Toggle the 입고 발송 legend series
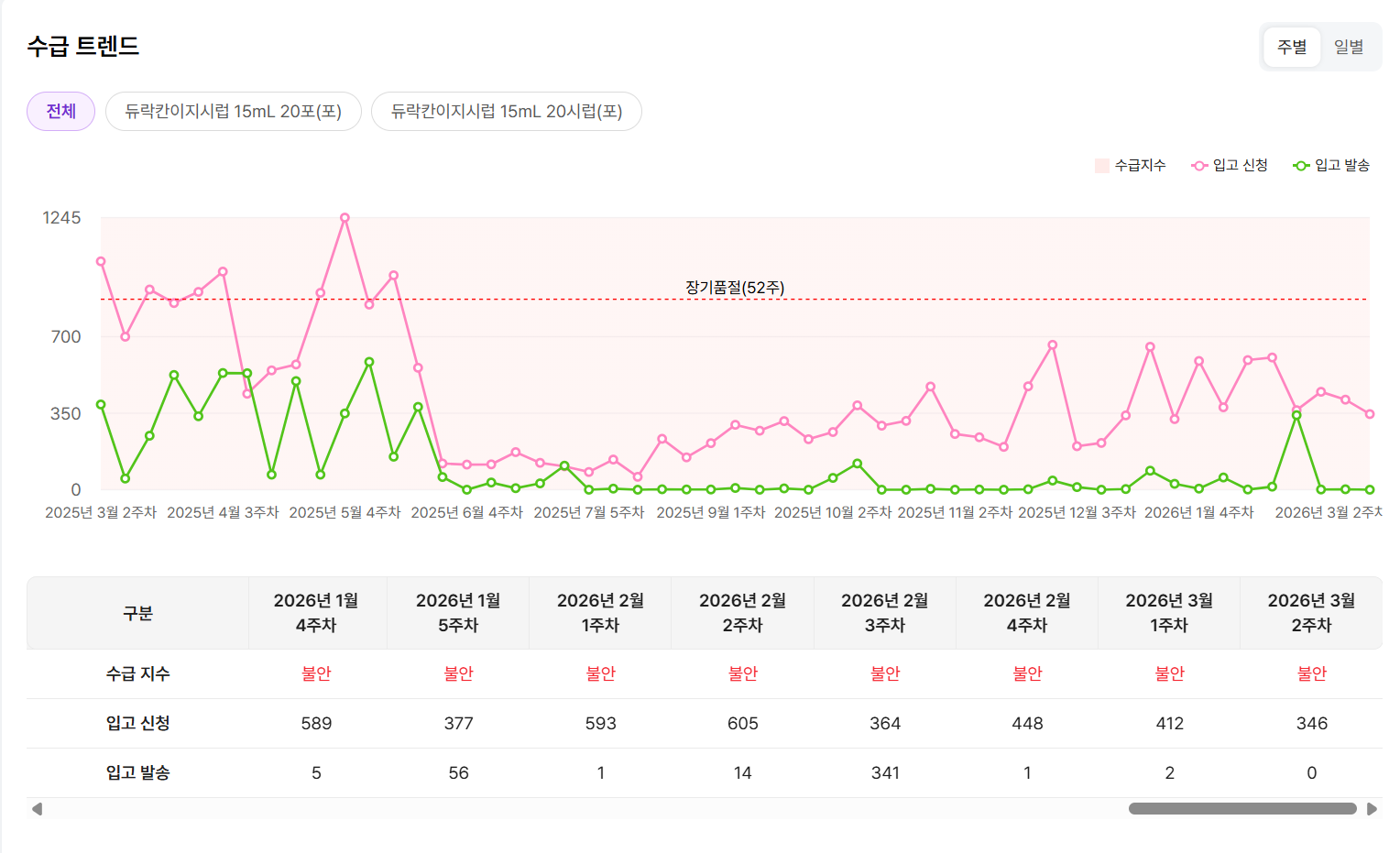 [1331, 165]
